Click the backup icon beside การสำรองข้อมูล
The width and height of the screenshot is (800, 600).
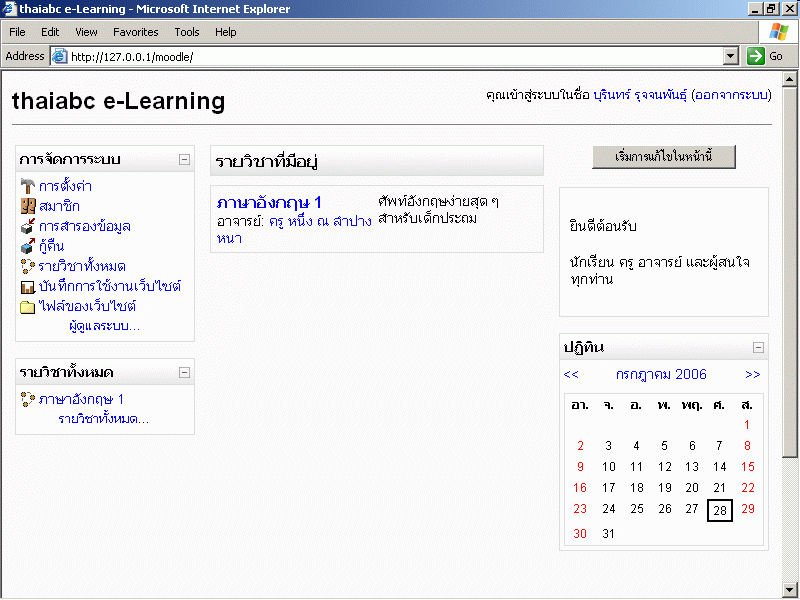28,226
